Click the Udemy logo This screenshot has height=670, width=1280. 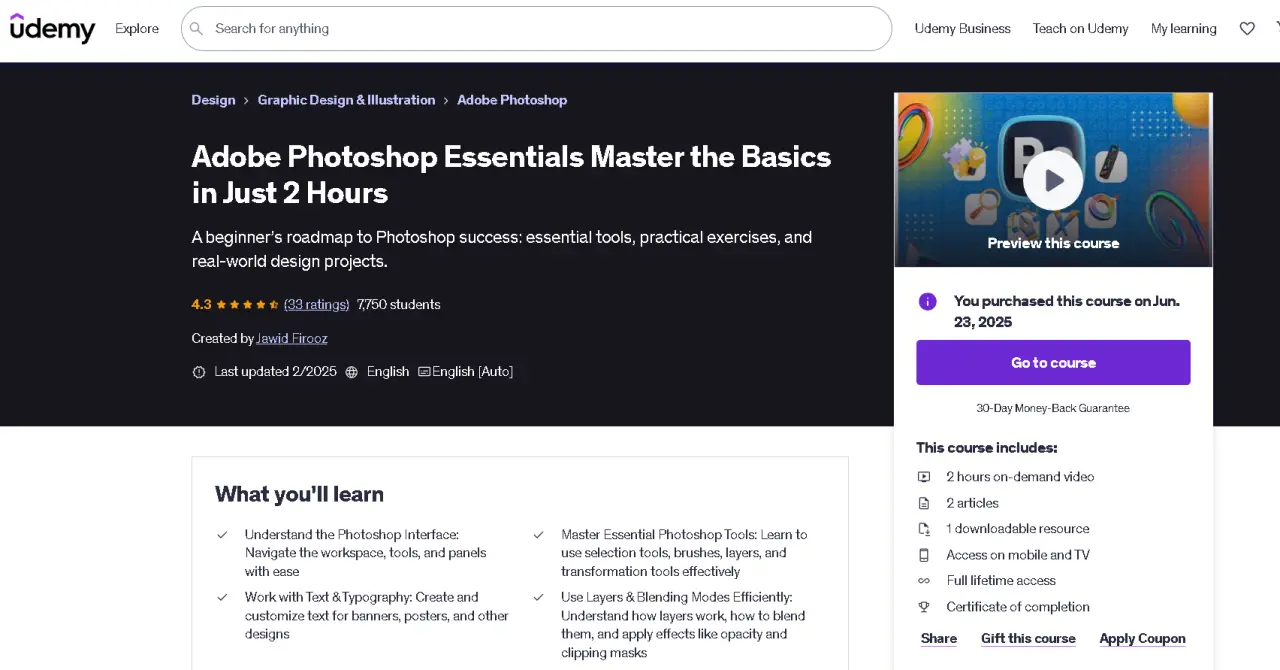click(52, 28)
